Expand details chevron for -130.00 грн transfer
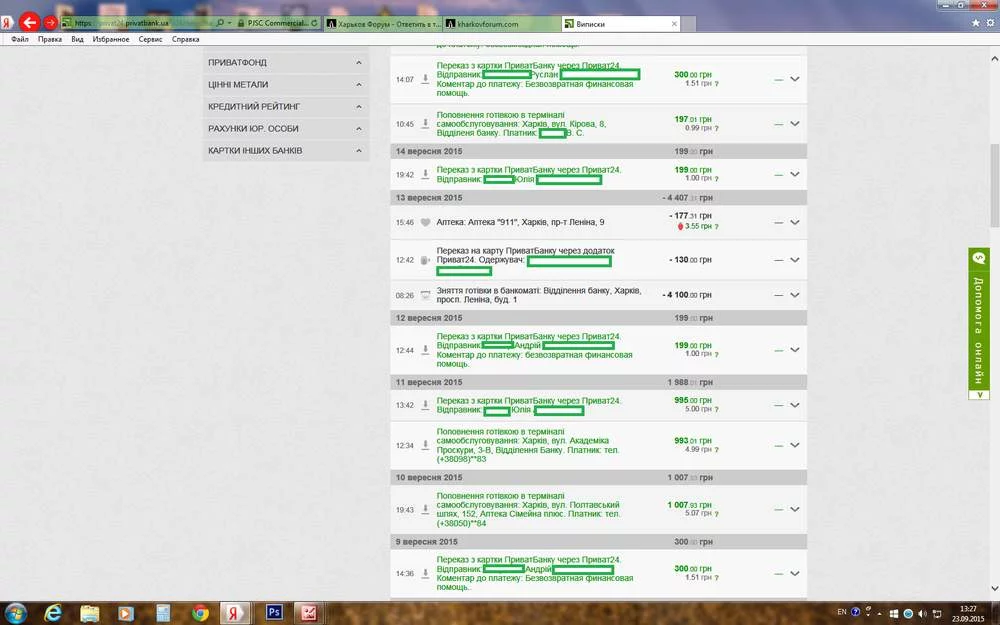 click(x=795, y=260)
